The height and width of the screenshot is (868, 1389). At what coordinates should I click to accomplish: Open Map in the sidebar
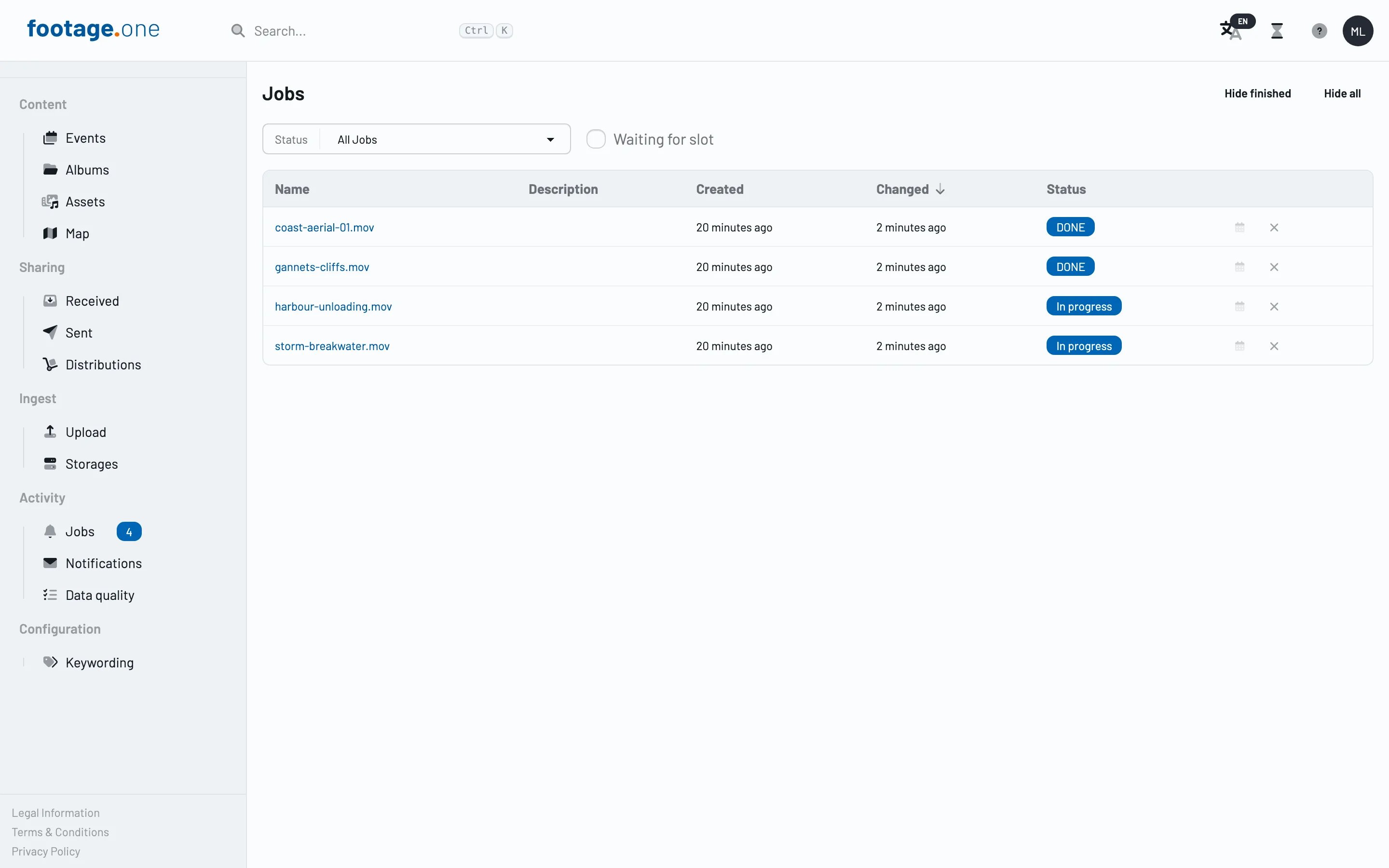[x=66, y=234]
